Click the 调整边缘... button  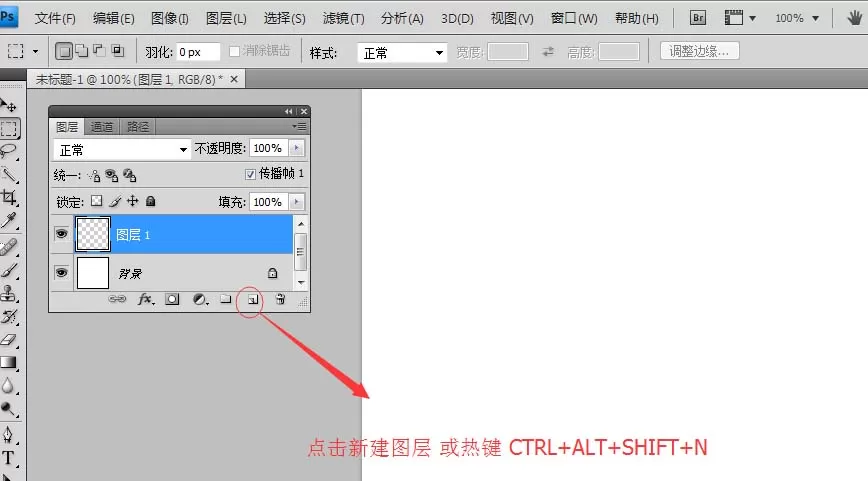700,51
